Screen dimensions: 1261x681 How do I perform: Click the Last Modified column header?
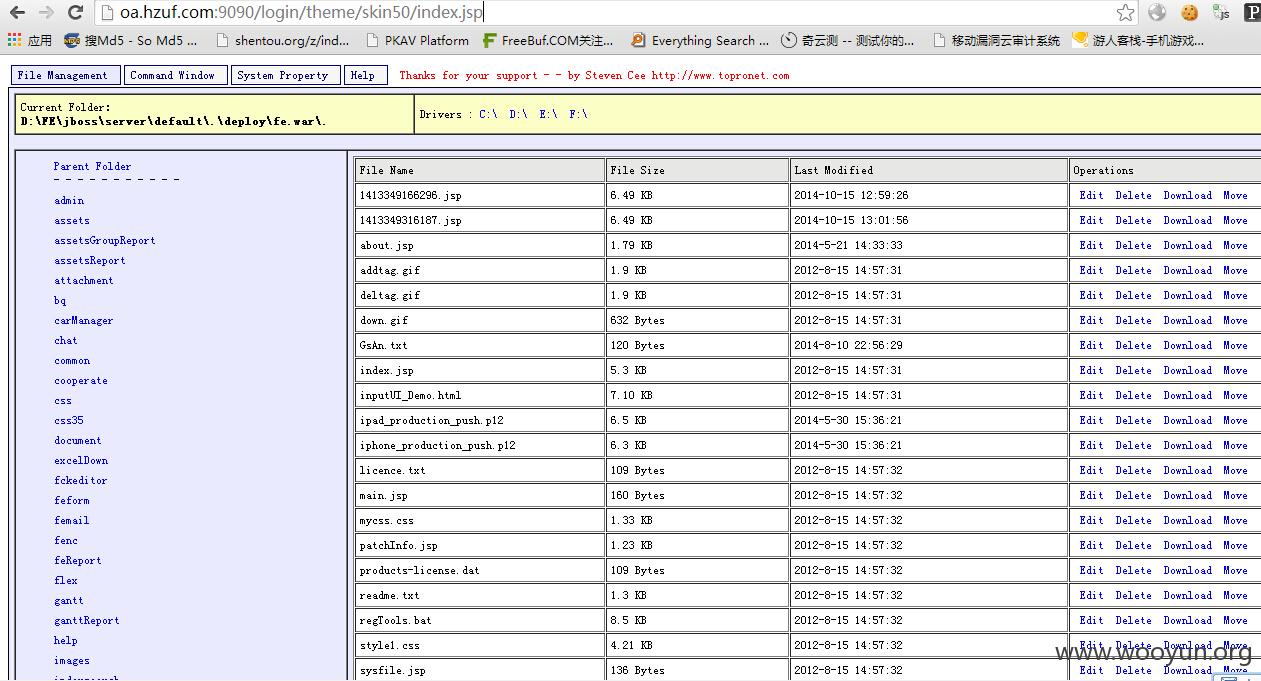coord(929,170)
